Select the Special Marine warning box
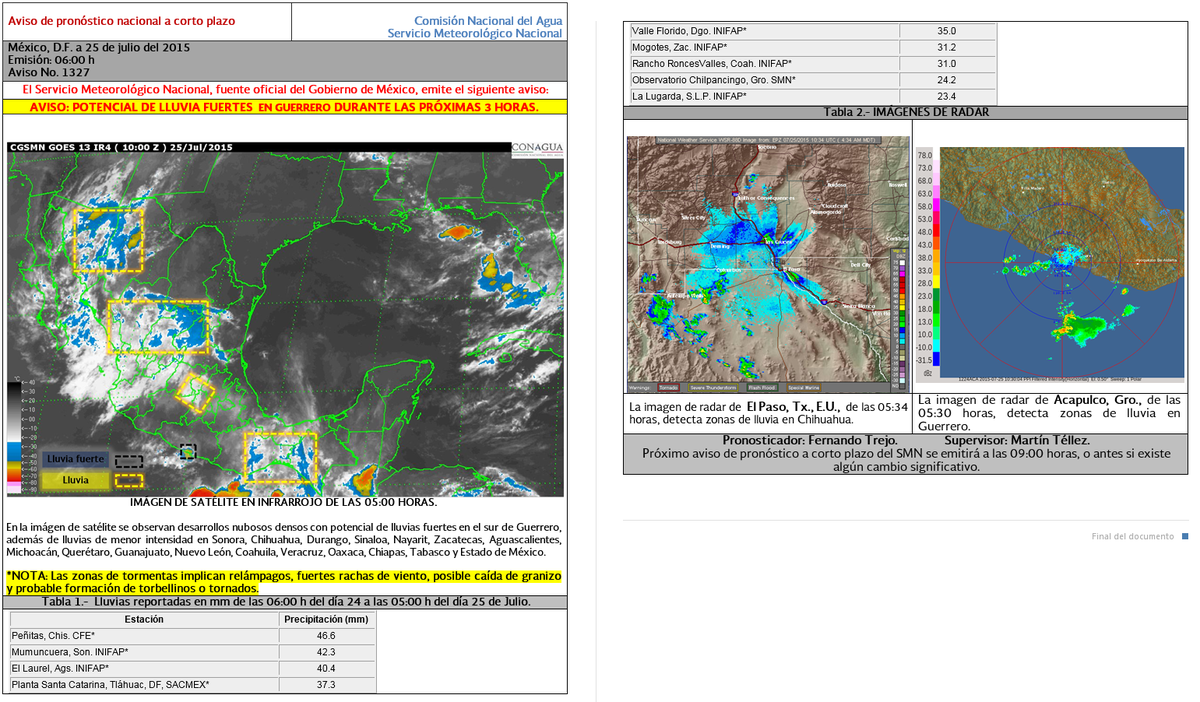The height and width of the screenshot is (702, 1200). 804,387
